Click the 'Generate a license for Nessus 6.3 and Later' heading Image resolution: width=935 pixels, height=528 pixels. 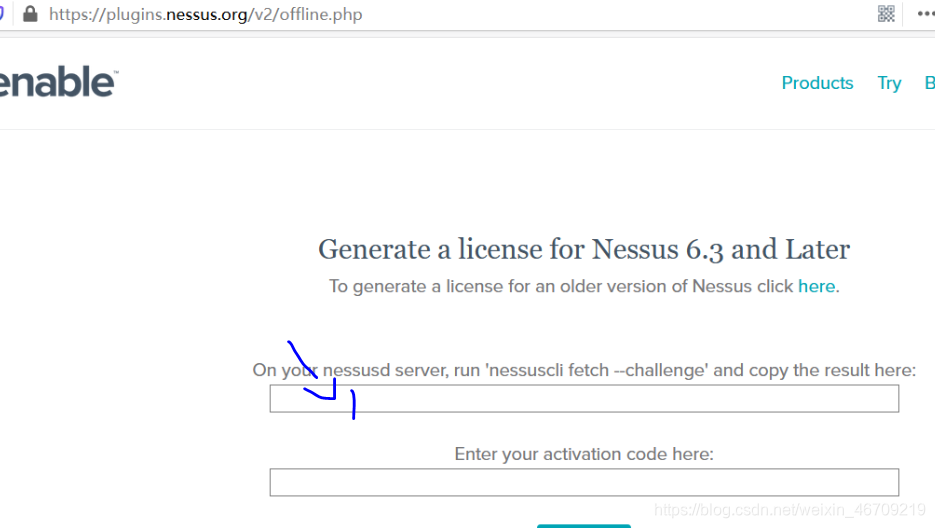584,249
